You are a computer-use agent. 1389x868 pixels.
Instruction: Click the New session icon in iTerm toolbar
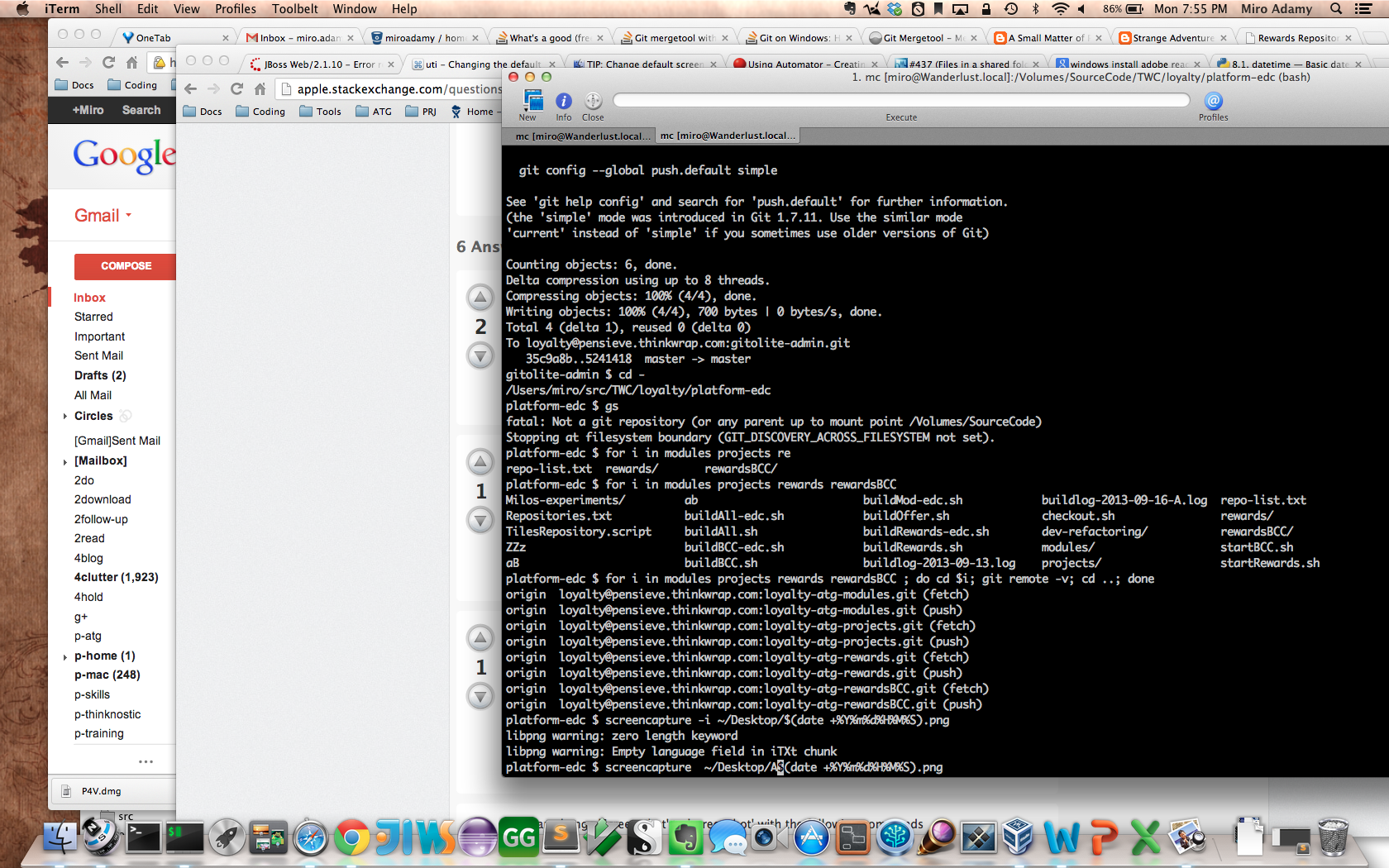pos(532,101)
